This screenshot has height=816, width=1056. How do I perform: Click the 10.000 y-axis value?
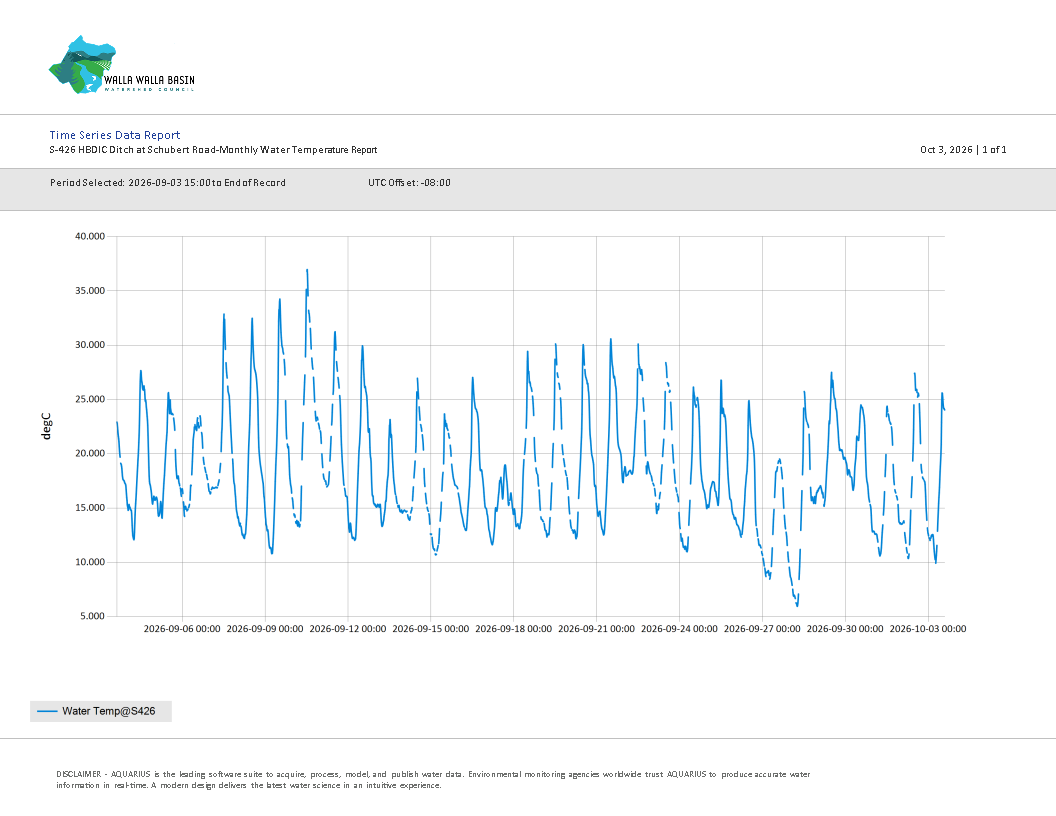(90, 562)
